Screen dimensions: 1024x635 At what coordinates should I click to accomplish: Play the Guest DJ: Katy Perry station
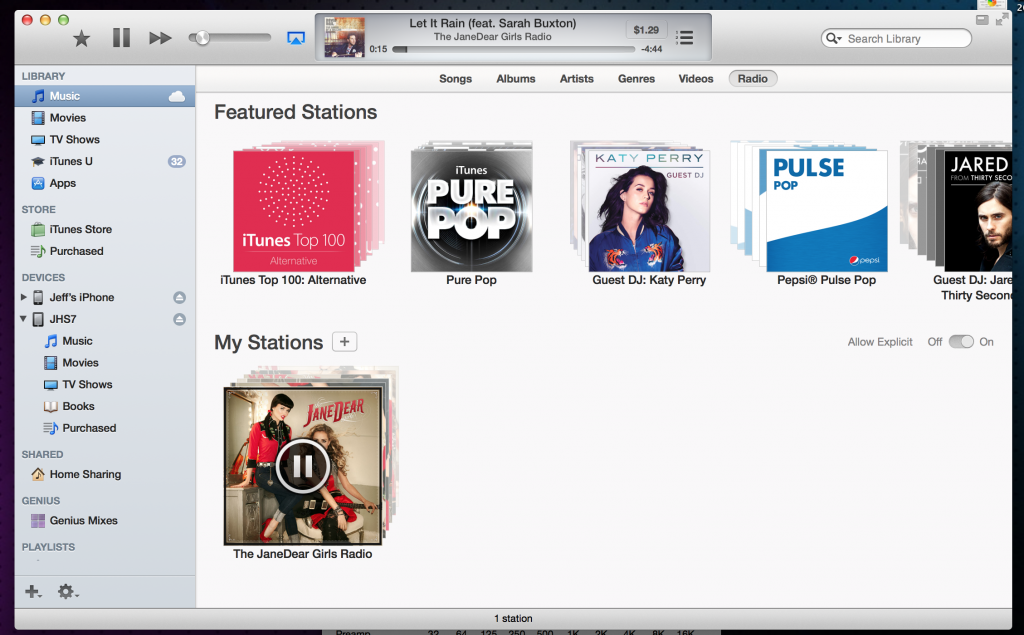(x=649, y=211)
